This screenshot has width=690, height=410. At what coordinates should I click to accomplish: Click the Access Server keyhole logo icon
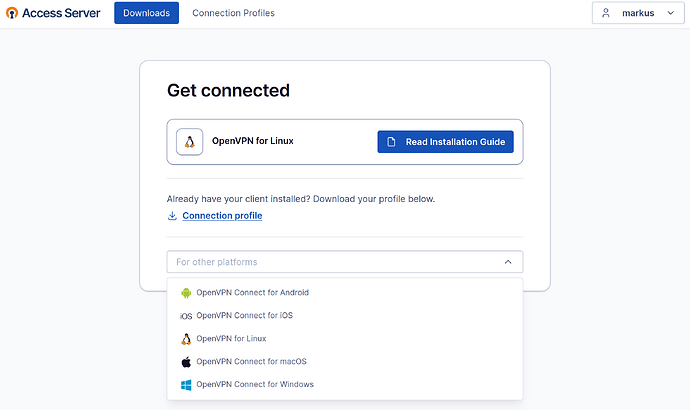click(12, 13)
